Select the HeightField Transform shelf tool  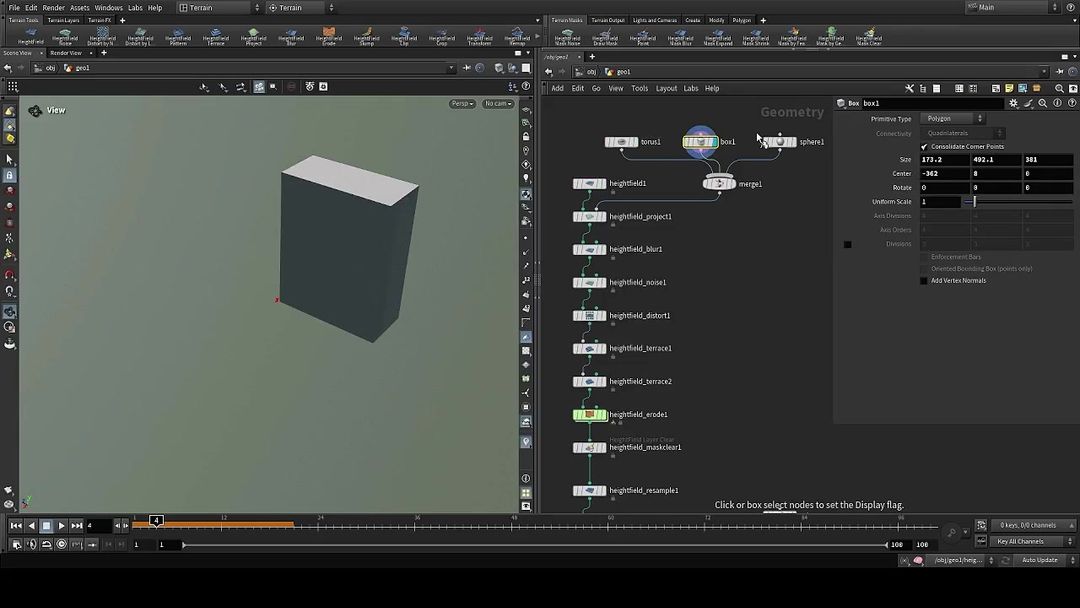point(479,36)
